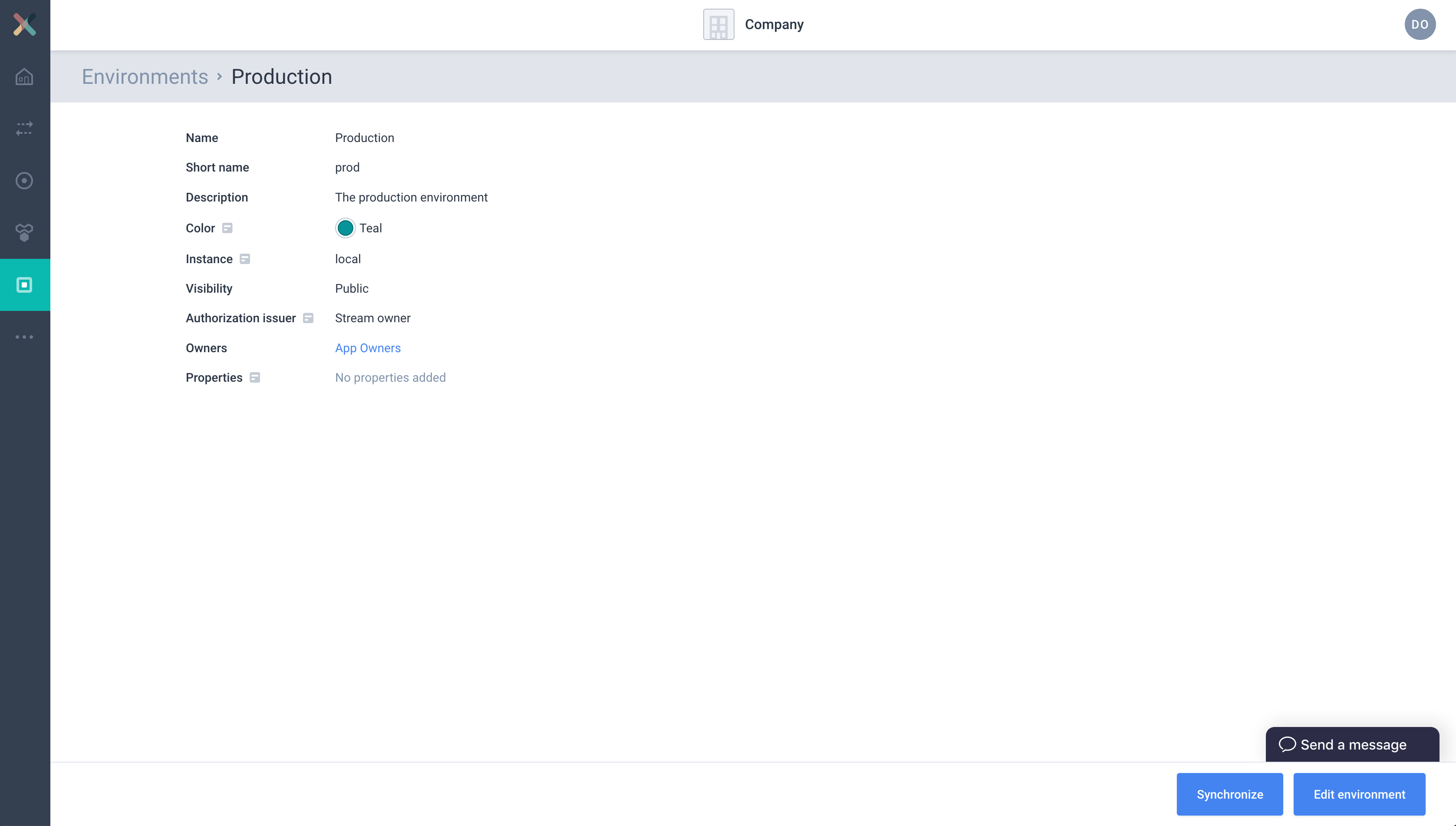This screenshot has height=826, width=1456.
Task: Click the 'Stream owner' value
Action: pyautogui.click(x=372, y=318)
